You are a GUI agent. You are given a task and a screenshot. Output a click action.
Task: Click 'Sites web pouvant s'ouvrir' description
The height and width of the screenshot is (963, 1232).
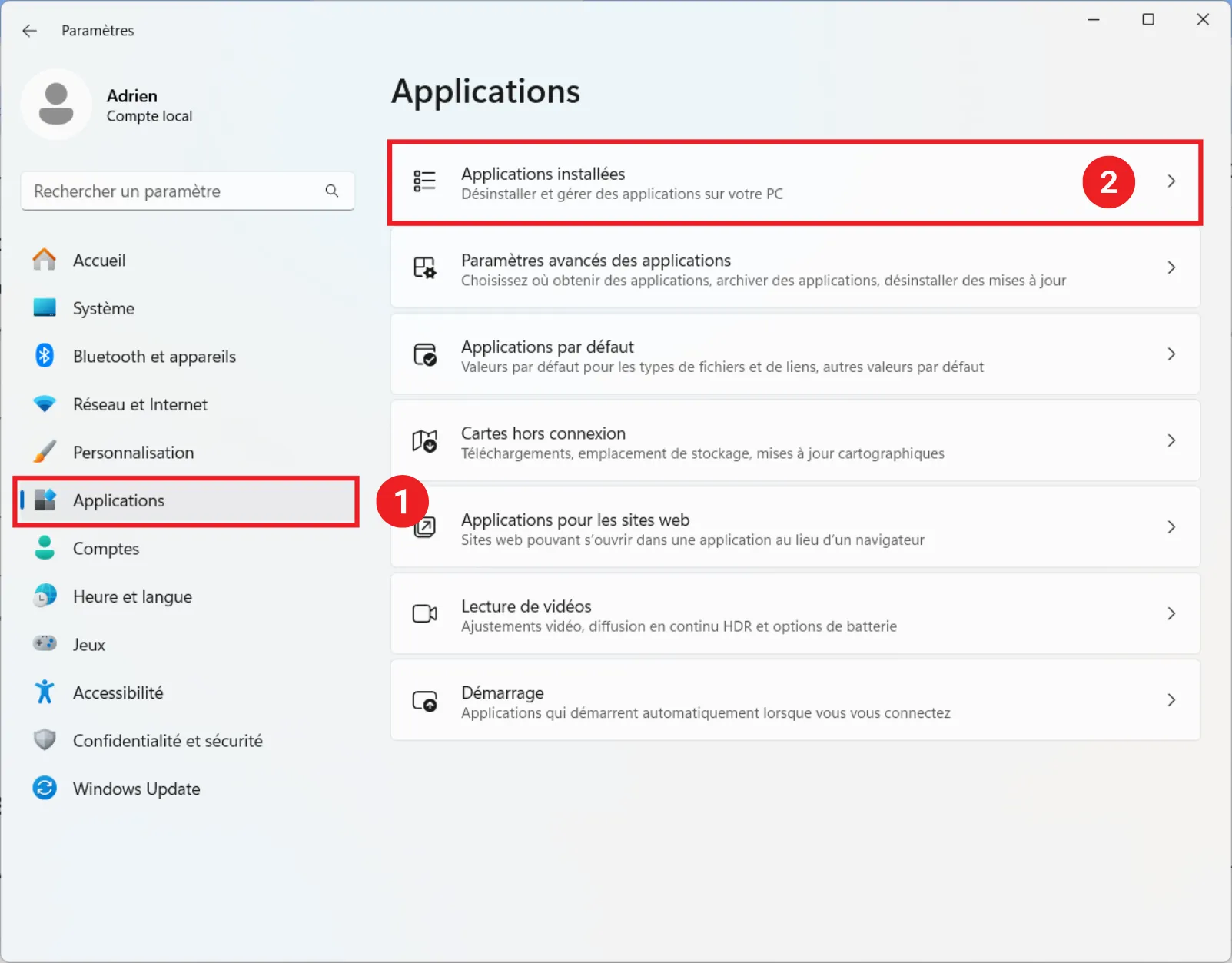[x=692, y=540]
